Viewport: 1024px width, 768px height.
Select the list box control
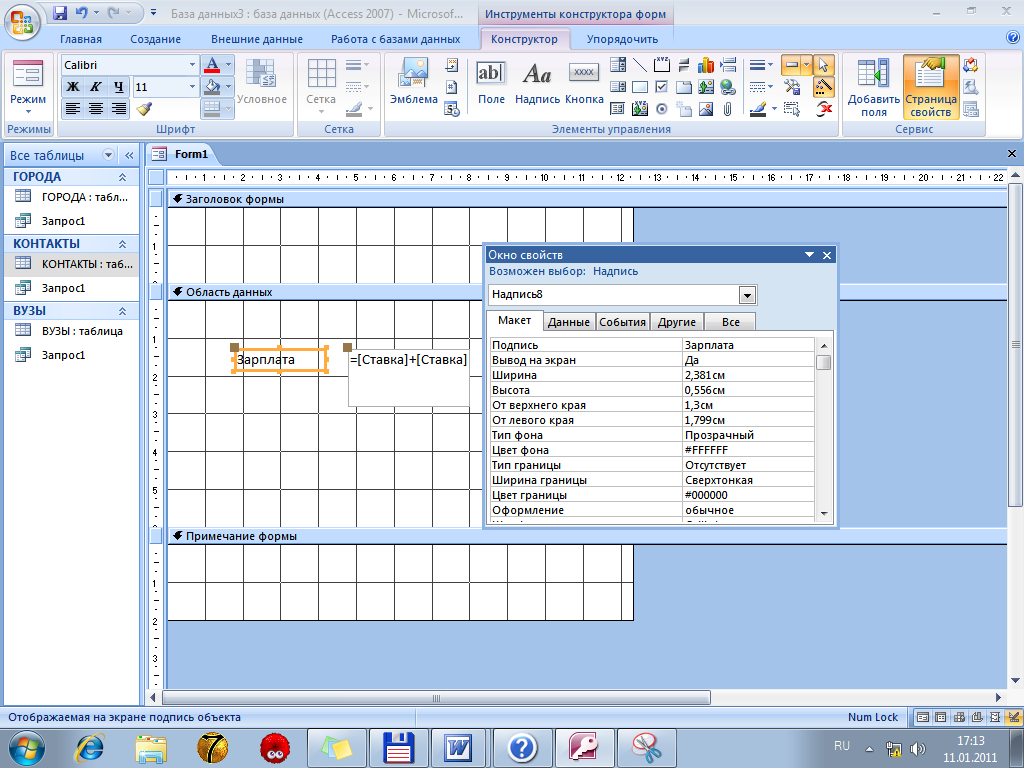pyautogui.click(x=618, y=87)
